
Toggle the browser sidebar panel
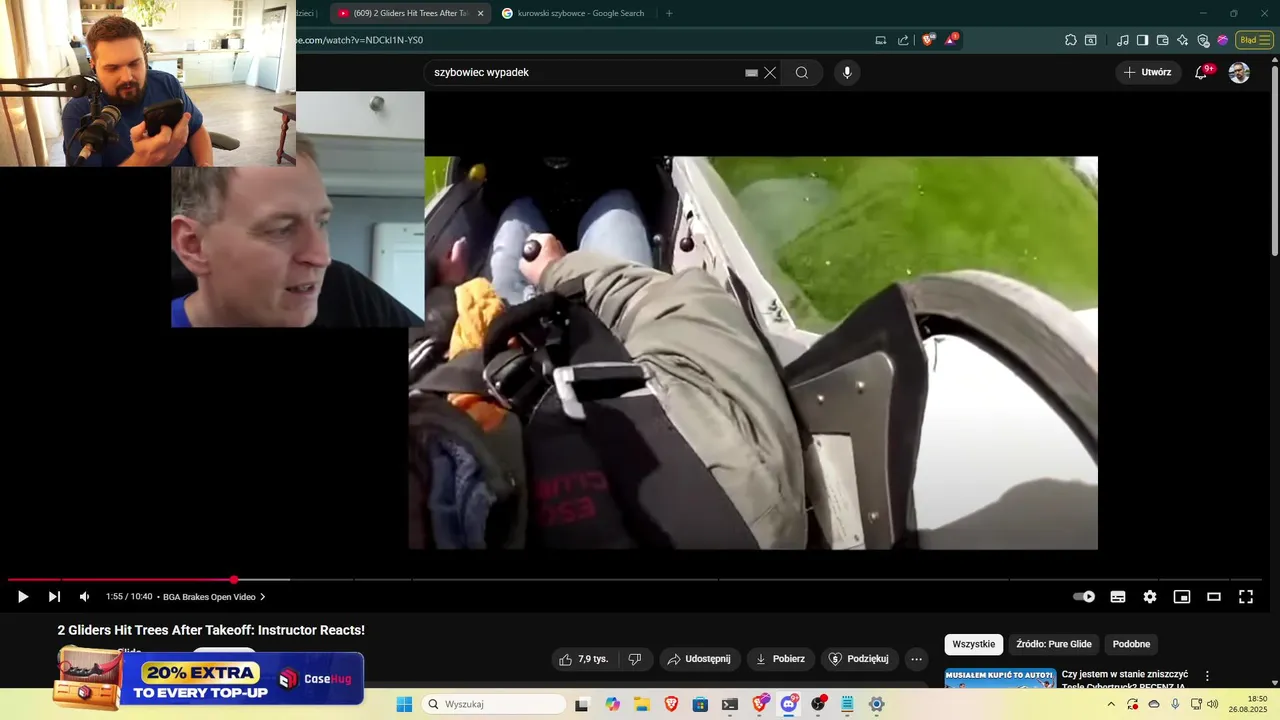tap(1143, 40)
